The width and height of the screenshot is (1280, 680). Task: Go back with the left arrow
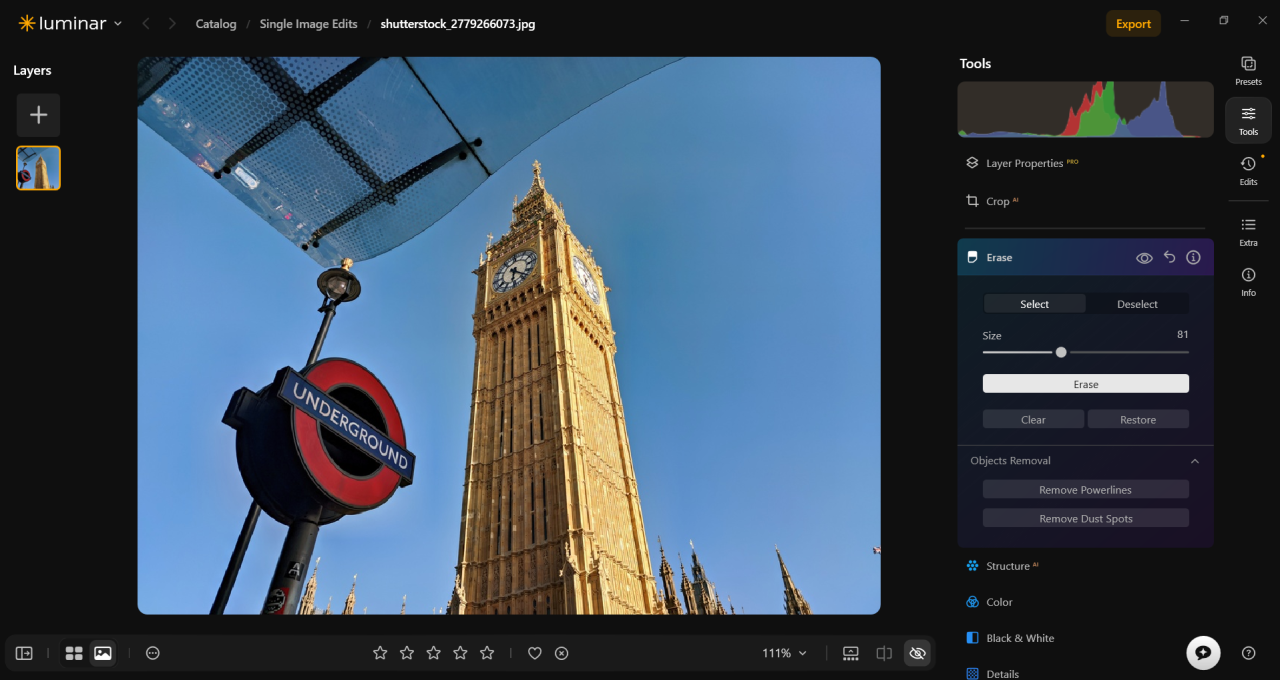[146, 23]
